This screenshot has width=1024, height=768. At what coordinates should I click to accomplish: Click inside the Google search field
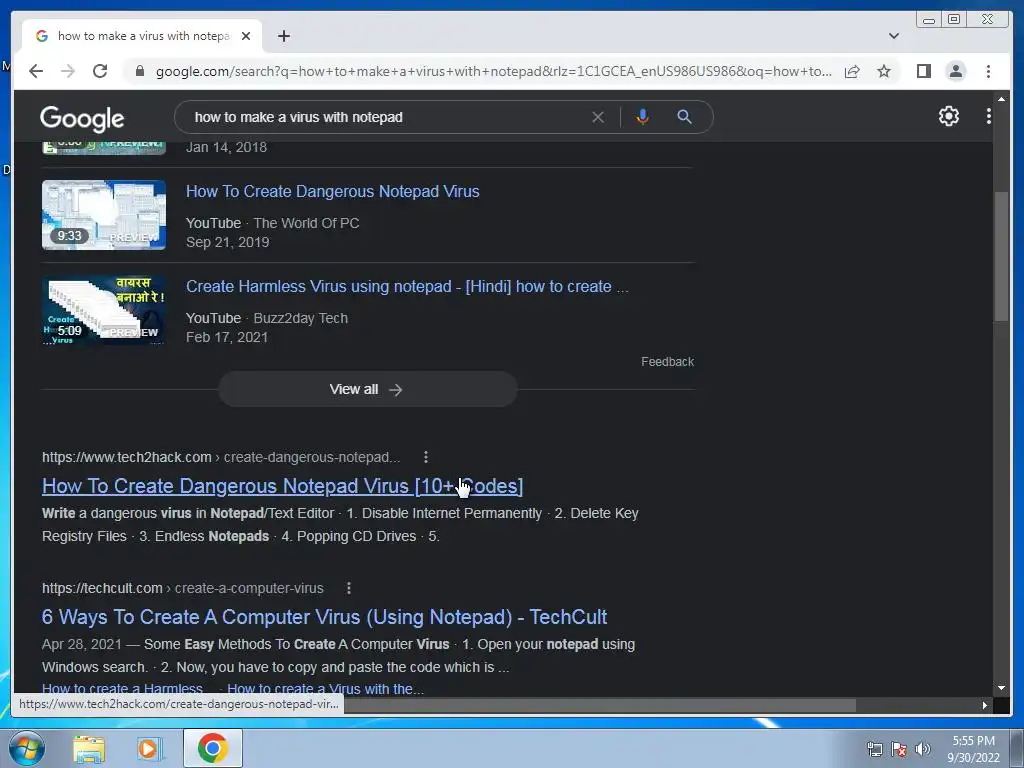point(385,117)
